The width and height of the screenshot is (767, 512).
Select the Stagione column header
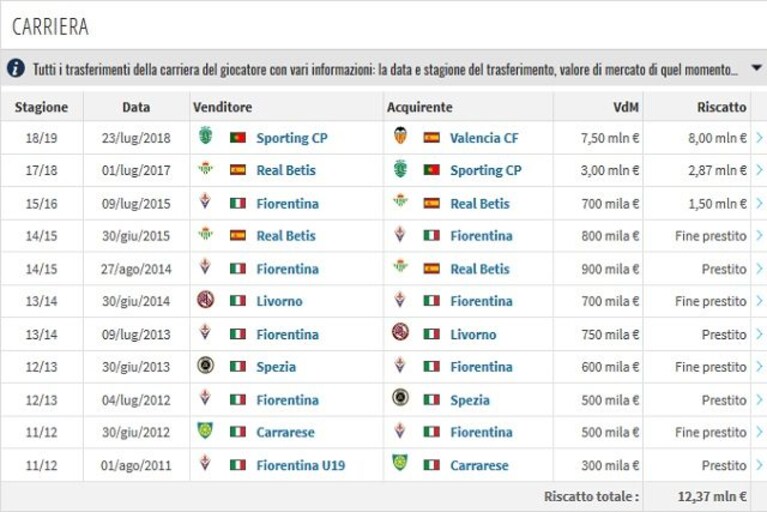(x=42, y=107)
